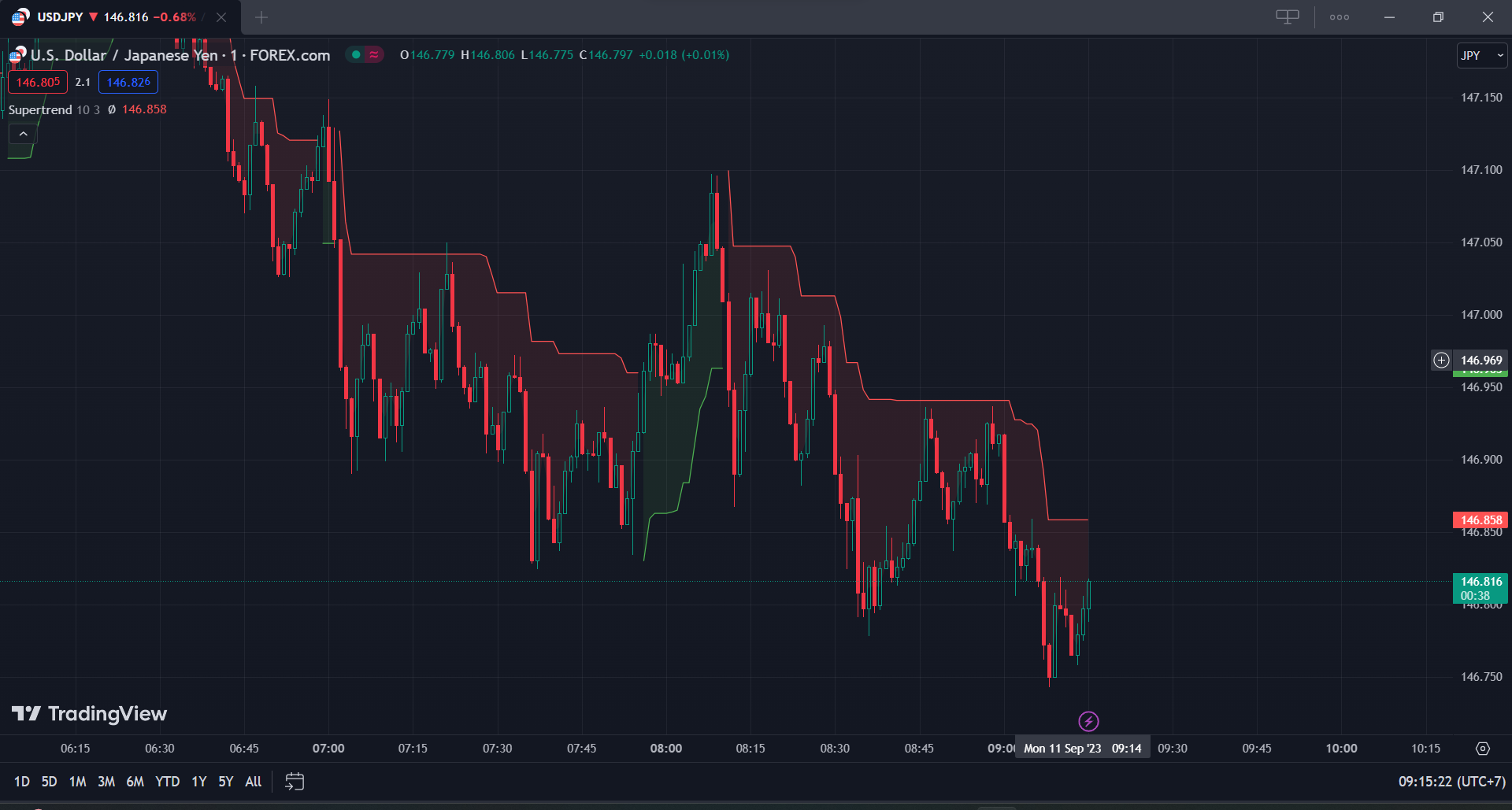1512x810 pixels.
Task: Open a new tab with plus icon
Action: pyautogui.click(x=261, y=17)
